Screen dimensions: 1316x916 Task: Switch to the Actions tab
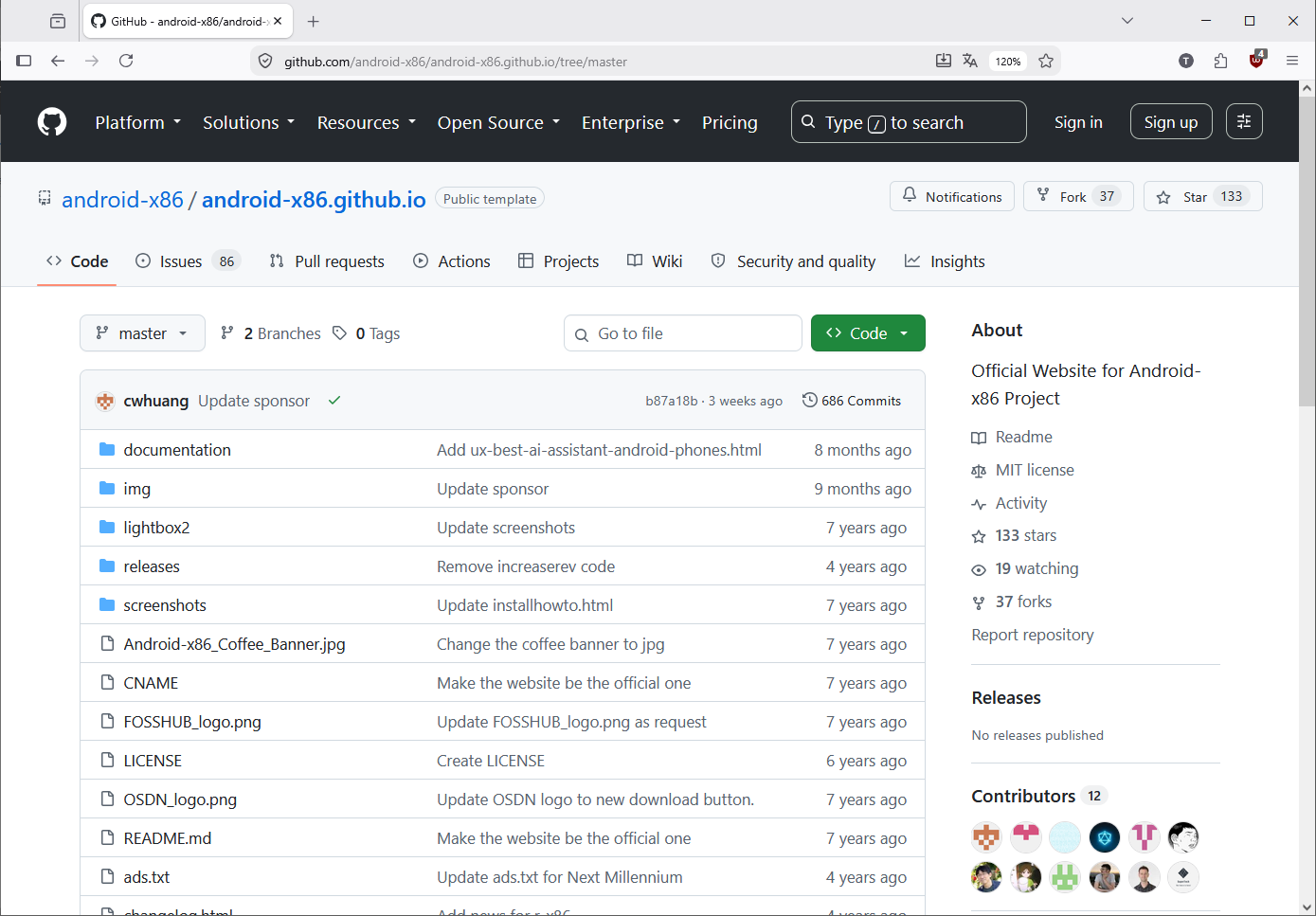[452, 261]
